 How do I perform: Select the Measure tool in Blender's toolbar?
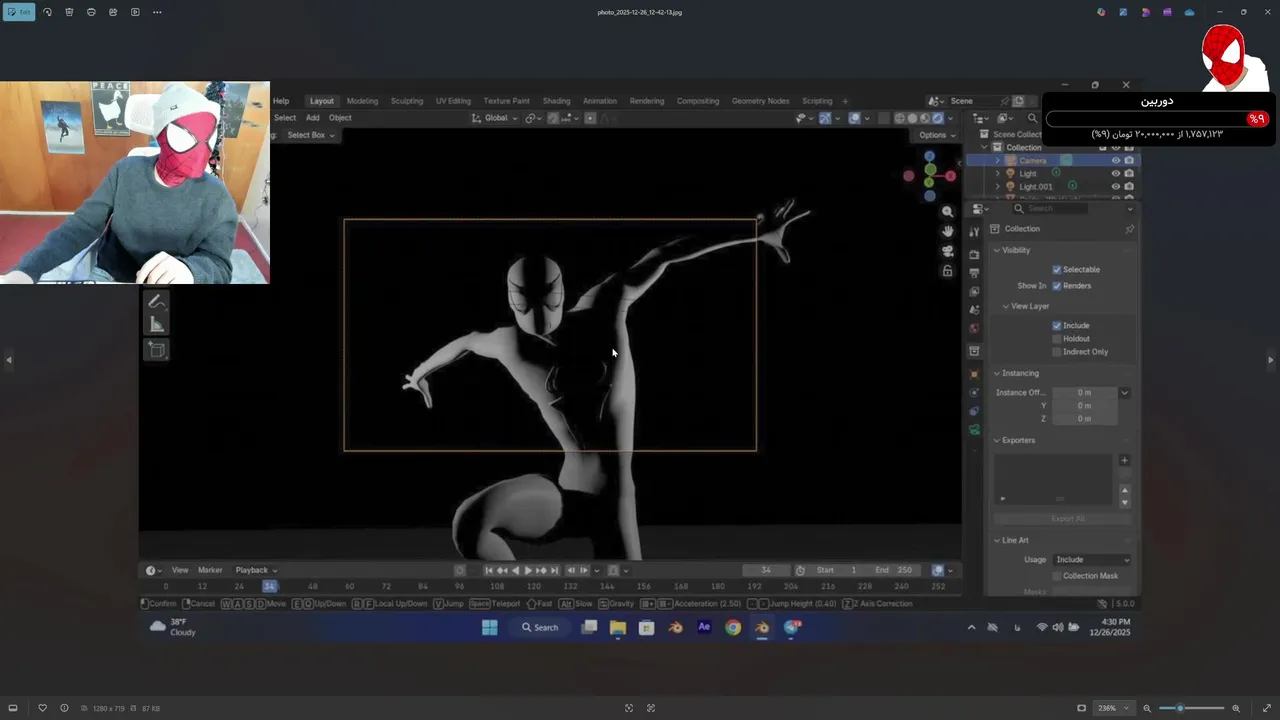(x=156, y=324)
